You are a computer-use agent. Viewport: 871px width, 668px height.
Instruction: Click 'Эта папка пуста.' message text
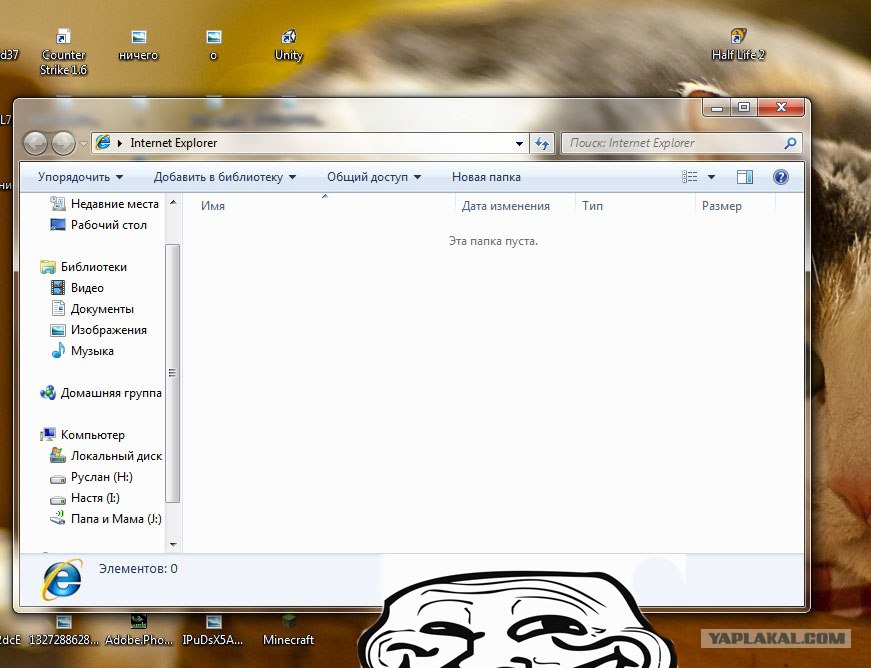click(x=493, y=241)
